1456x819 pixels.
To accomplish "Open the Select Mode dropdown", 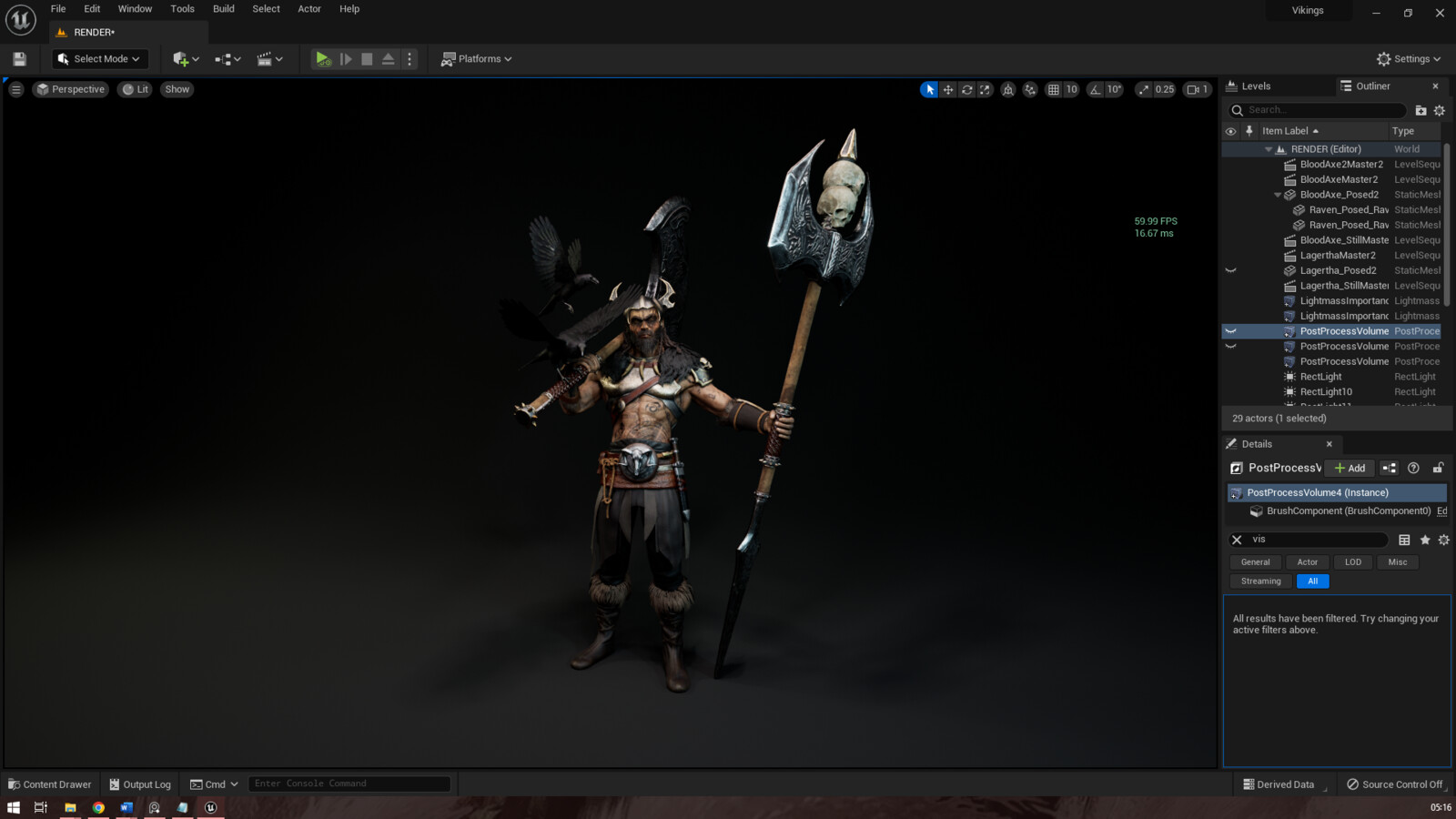I will 99,59.
